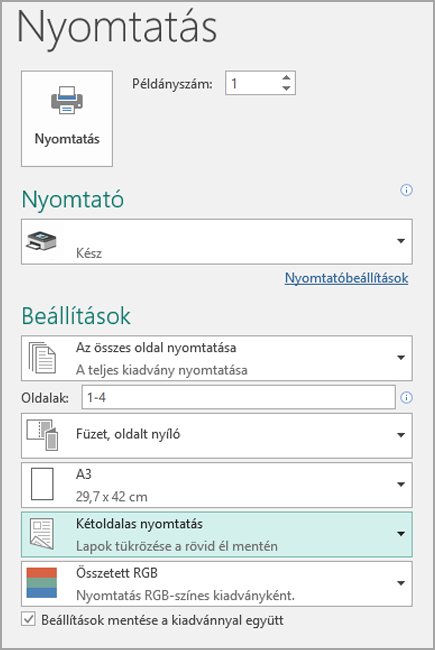The height and width of the screenshot is (650, 435).
Task: Click into the Oldalak page range field
Action: 238,397
